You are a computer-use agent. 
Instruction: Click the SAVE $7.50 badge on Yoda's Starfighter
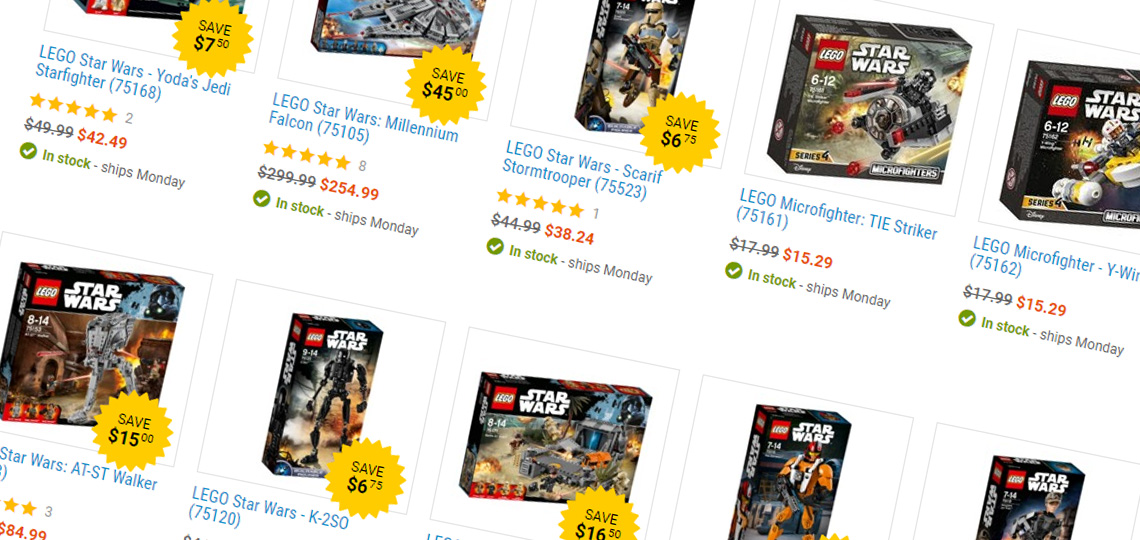click(x=213, y=36)
